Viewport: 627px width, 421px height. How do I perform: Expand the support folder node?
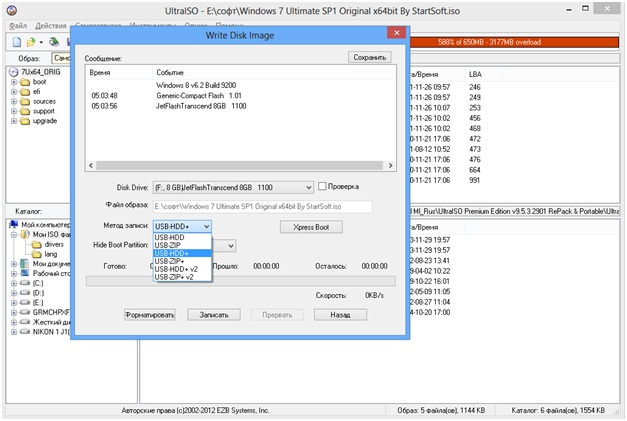[x=14, y=111]
